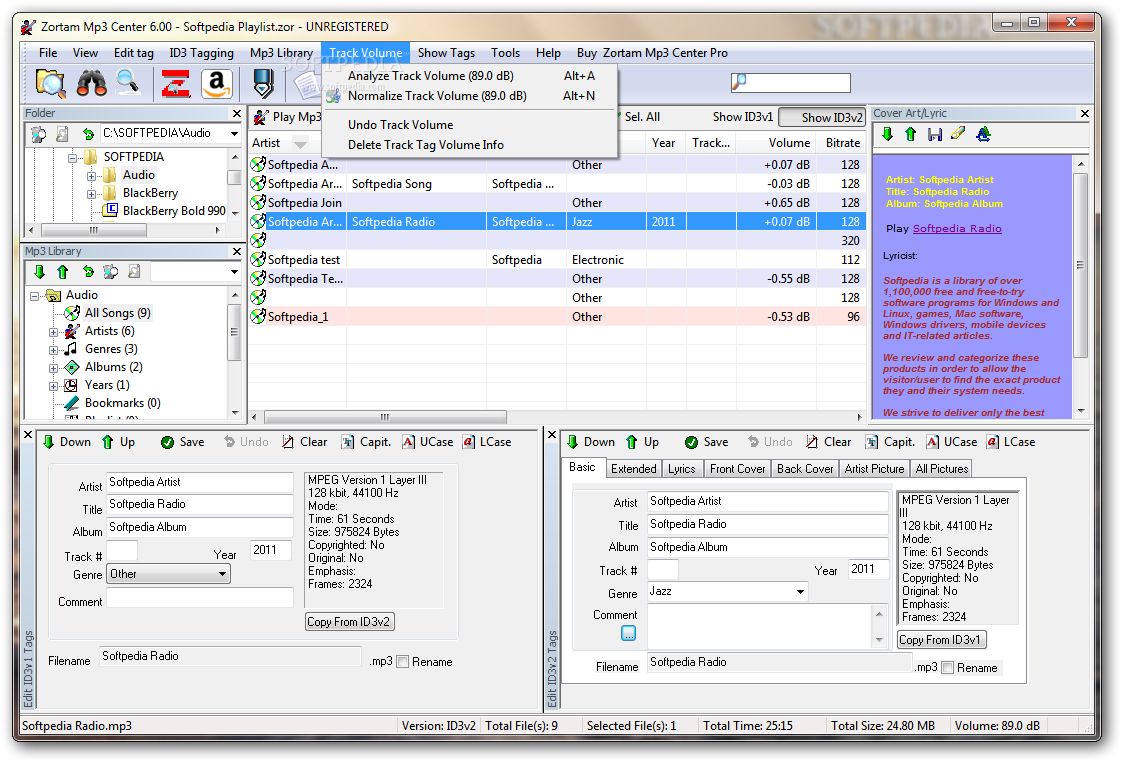Image resolution: width=1122 pixels, height=762 pixels.
Task: Switch to the Front Cover tab
Action: pos(738,469)
